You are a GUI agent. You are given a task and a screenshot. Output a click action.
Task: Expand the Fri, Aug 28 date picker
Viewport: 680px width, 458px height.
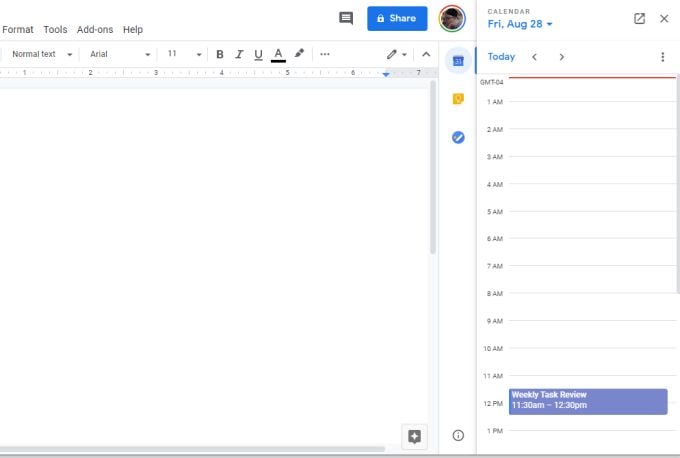click(x=520, y=24)
